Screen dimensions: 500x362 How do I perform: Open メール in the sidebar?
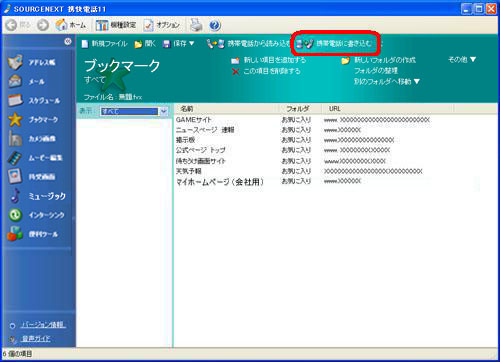pos(27,81)
